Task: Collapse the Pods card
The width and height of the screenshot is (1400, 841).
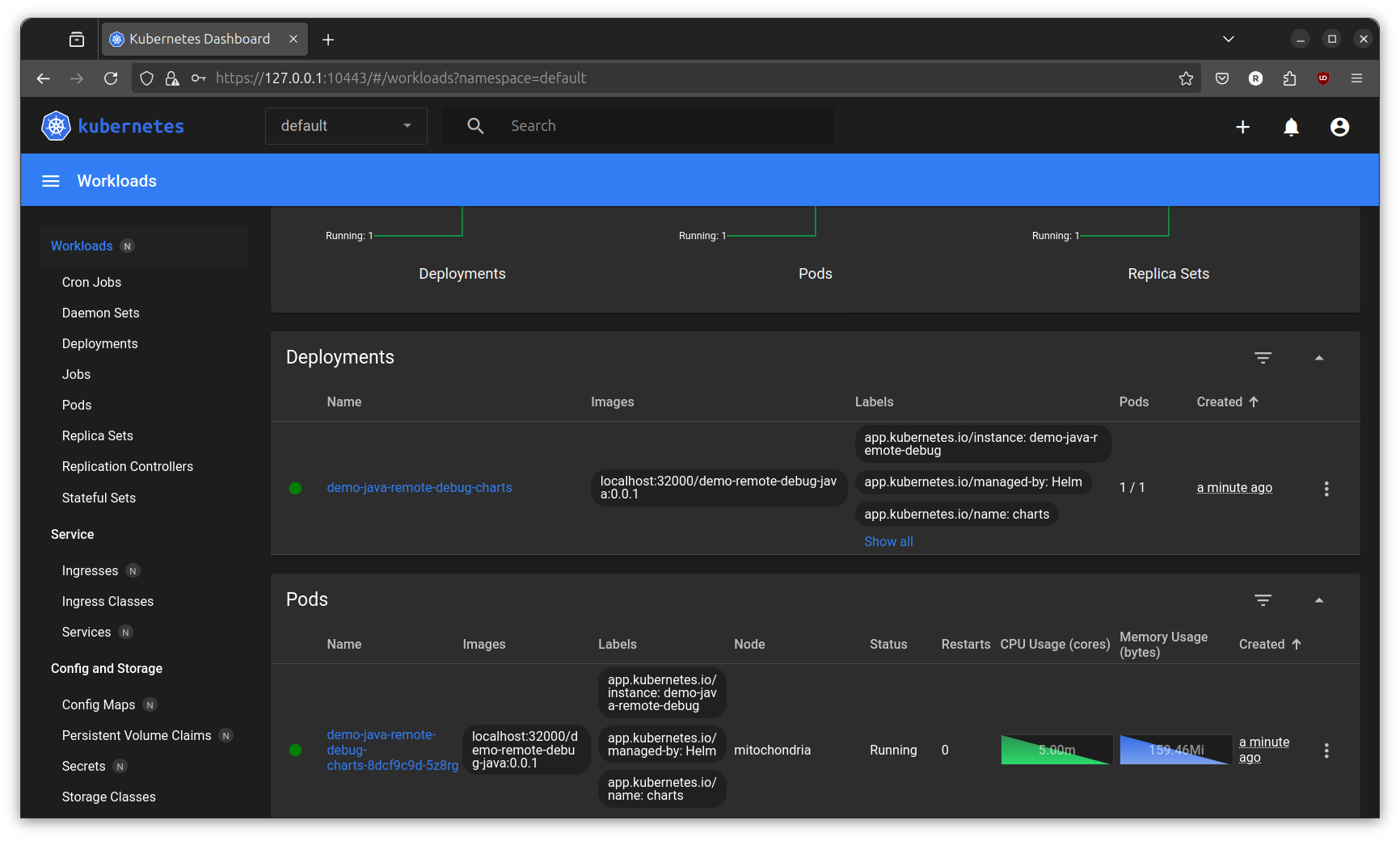Action: pos(1319,600)
